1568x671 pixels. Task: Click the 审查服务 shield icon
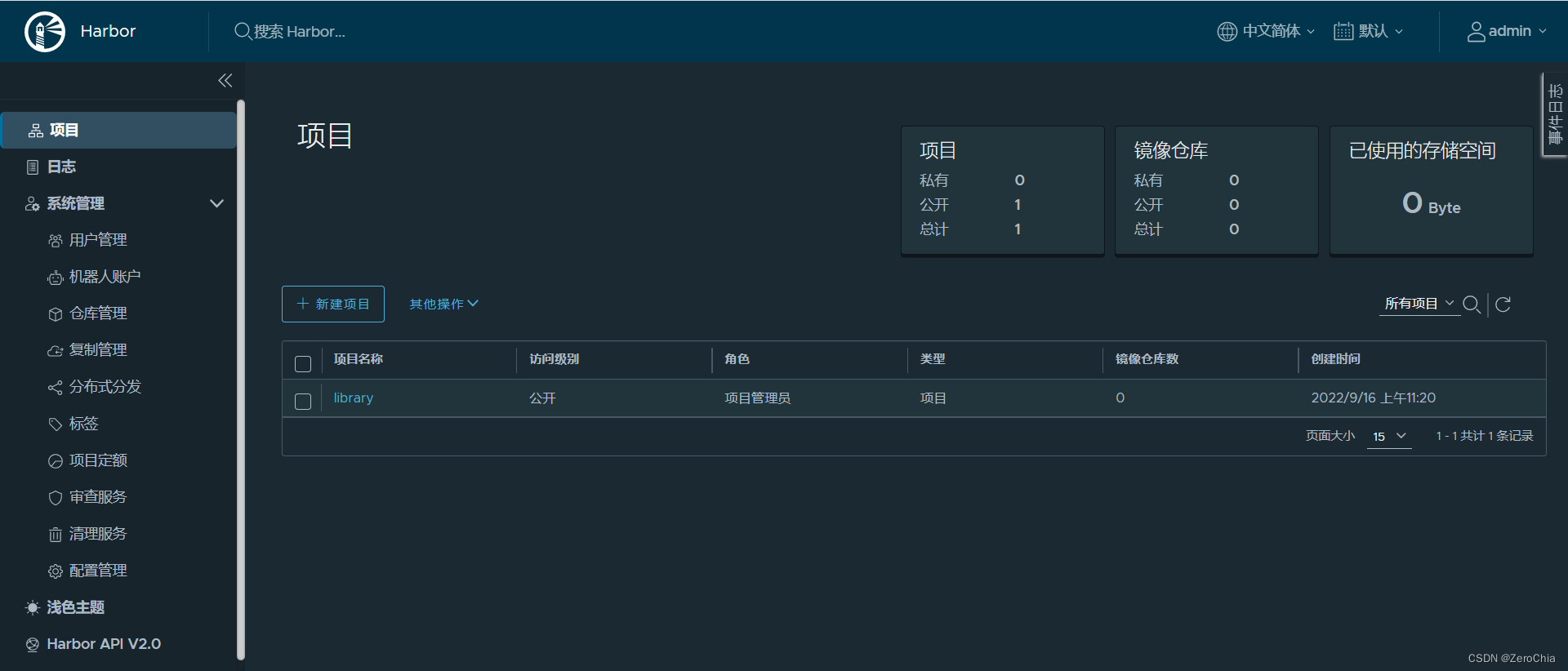tap(56, 498)
